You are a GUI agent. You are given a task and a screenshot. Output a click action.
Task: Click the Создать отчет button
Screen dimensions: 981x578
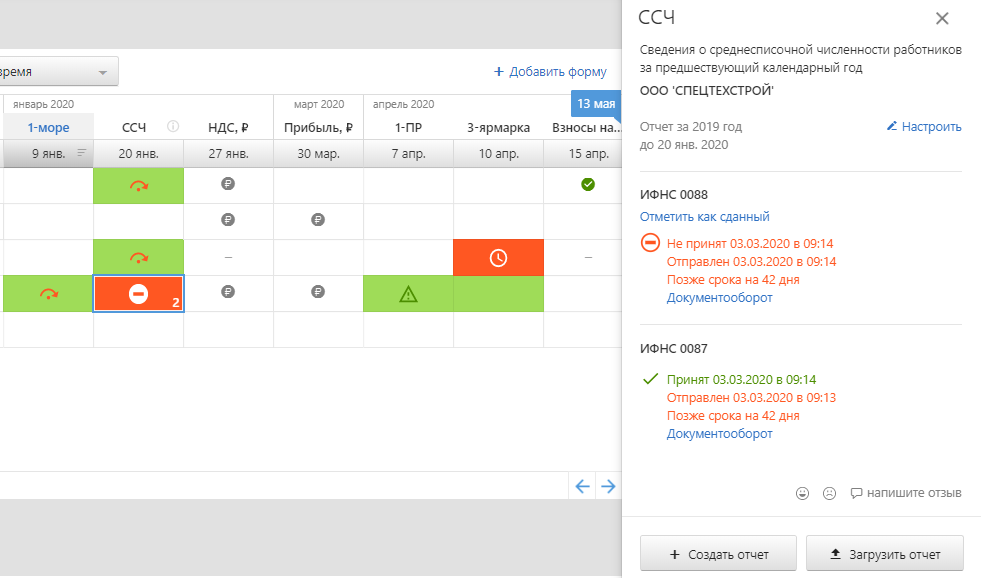coord(718,554)
